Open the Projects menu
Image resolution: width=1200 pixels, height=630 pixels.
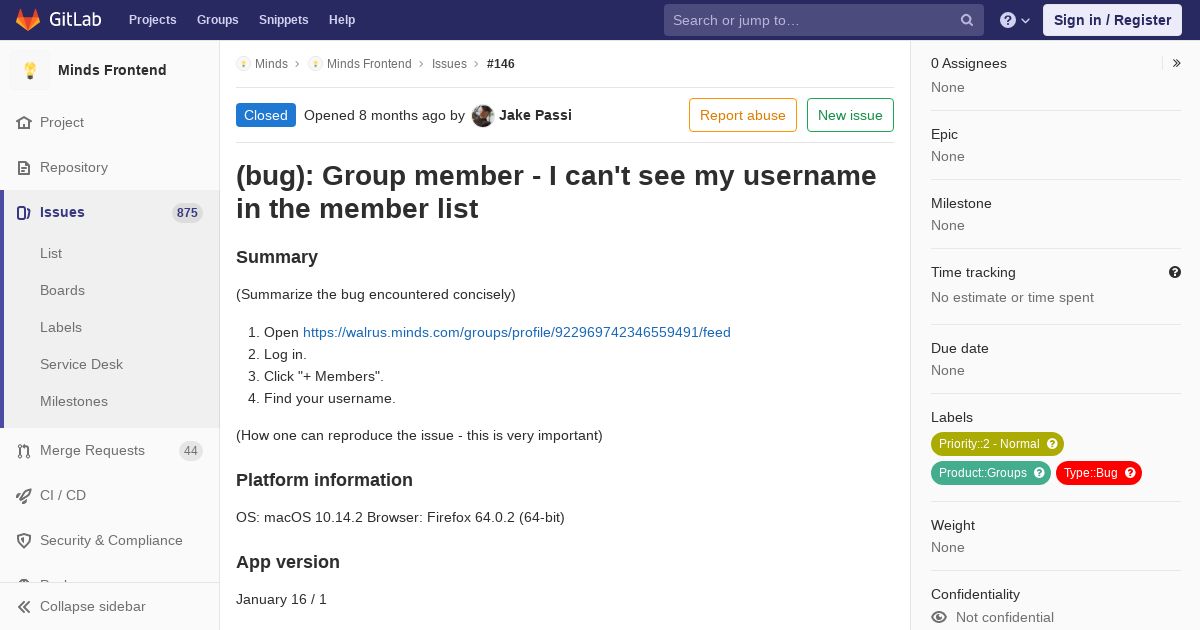(153, 20)
